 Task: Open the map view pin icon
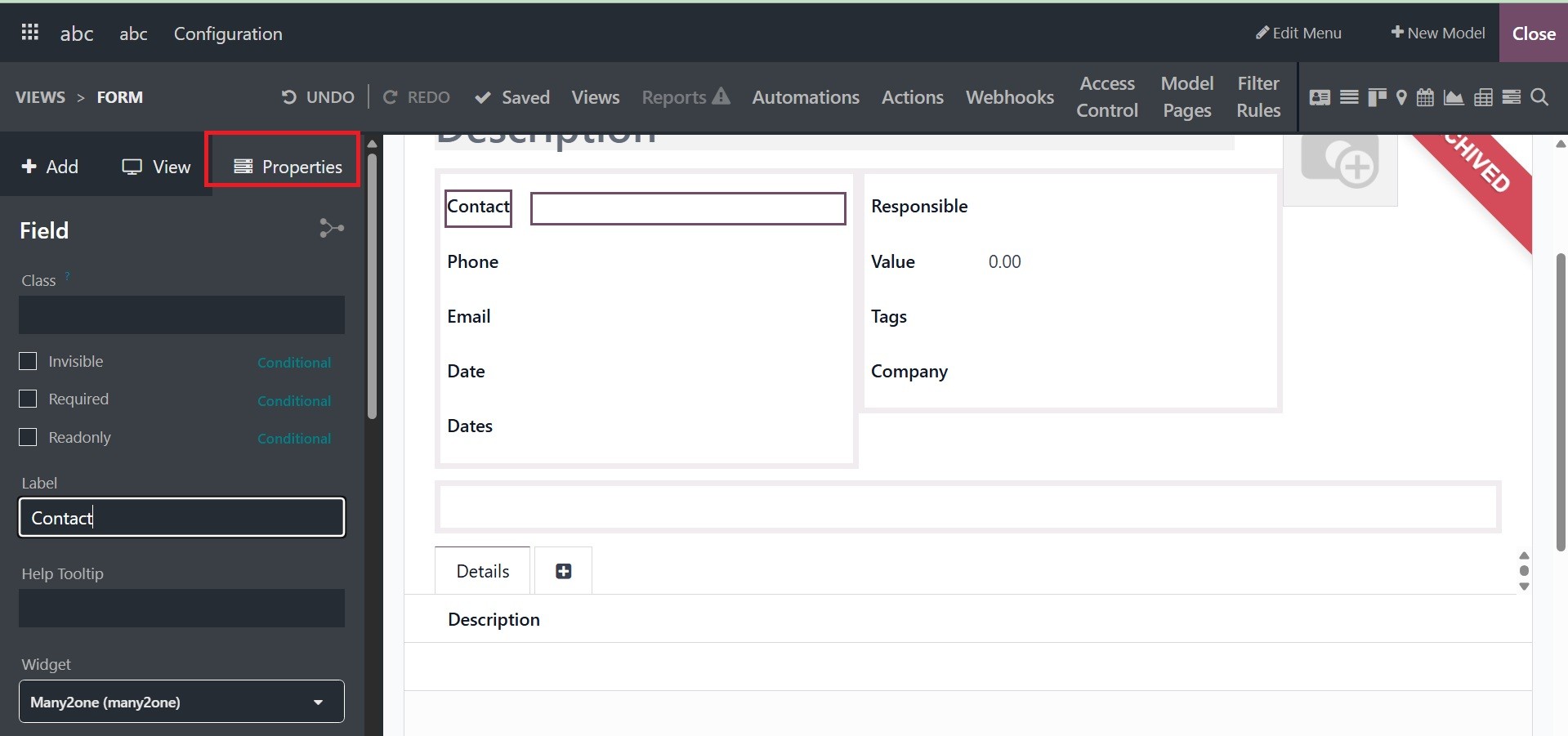coord(1401,98)
